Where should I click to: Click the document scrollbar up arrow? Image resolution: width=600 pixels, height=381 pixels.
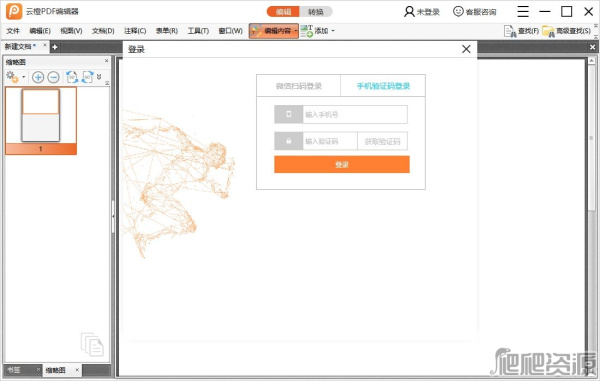click(x=591, y=61)
